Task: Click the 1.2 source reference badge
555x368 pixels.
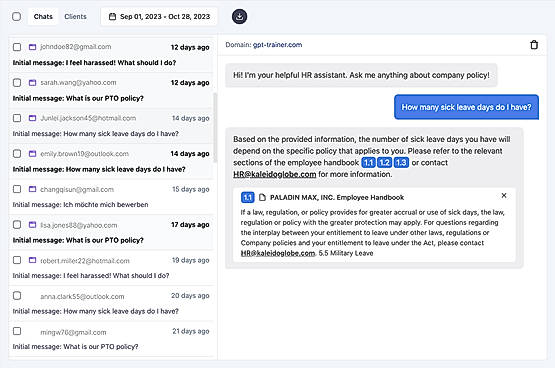Action: coord(385,163)
